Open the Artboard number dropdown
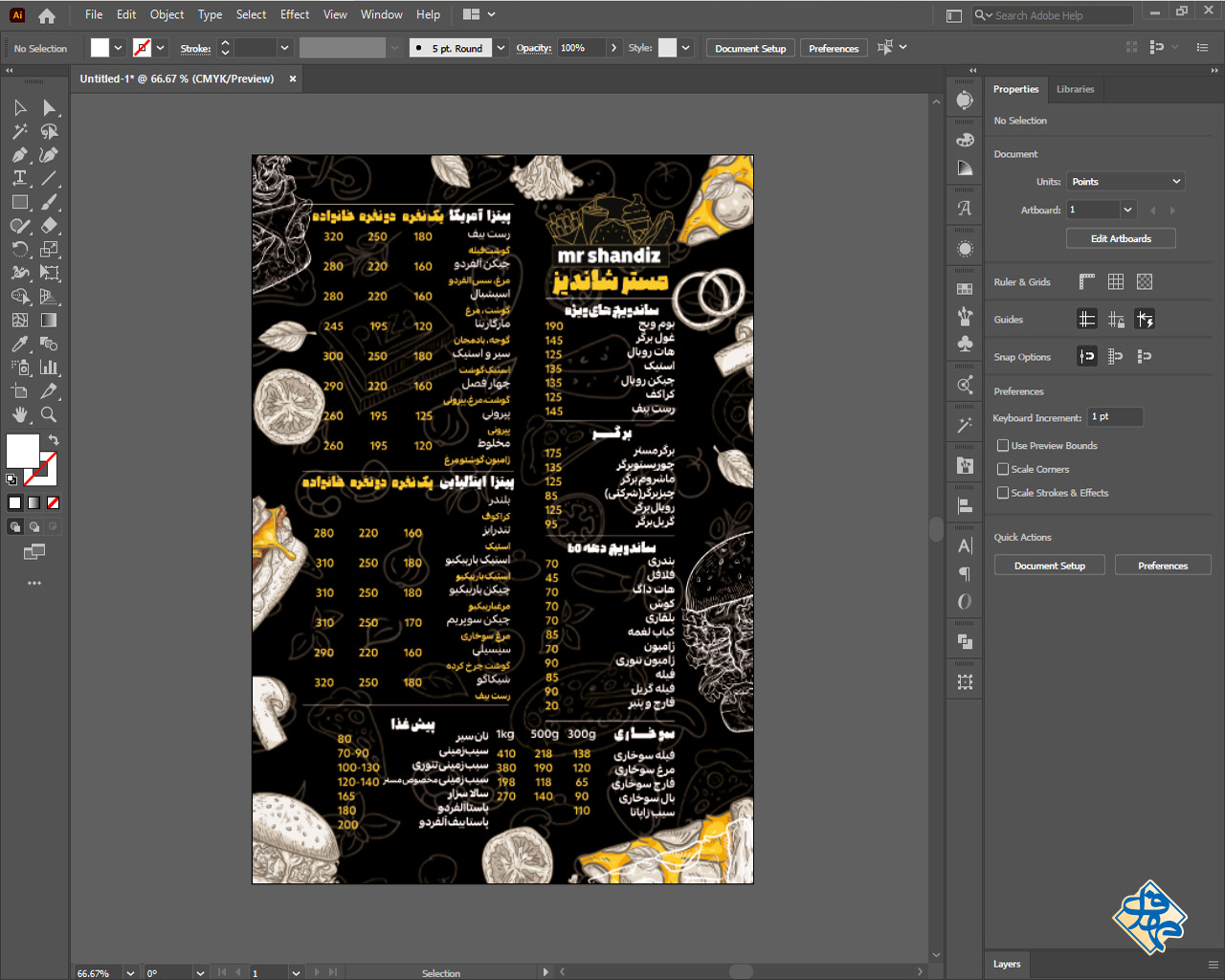 1127,210
